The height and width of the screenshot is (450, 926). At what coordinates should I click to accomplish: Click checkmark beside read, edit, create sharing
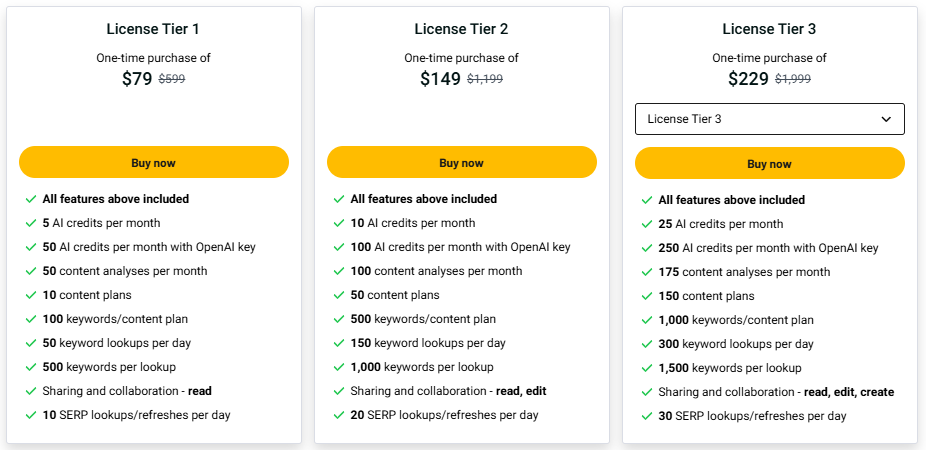click(647, 393)
